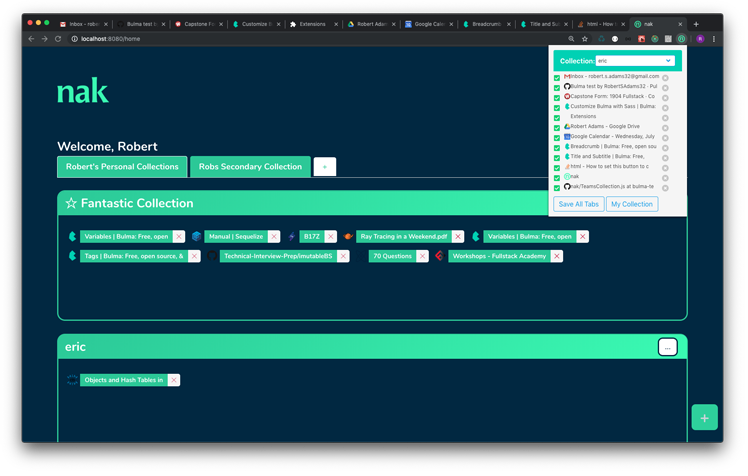Close the Inbox browser tab
The height and width of the screenshot is (476, 748).
pos(106,24)
